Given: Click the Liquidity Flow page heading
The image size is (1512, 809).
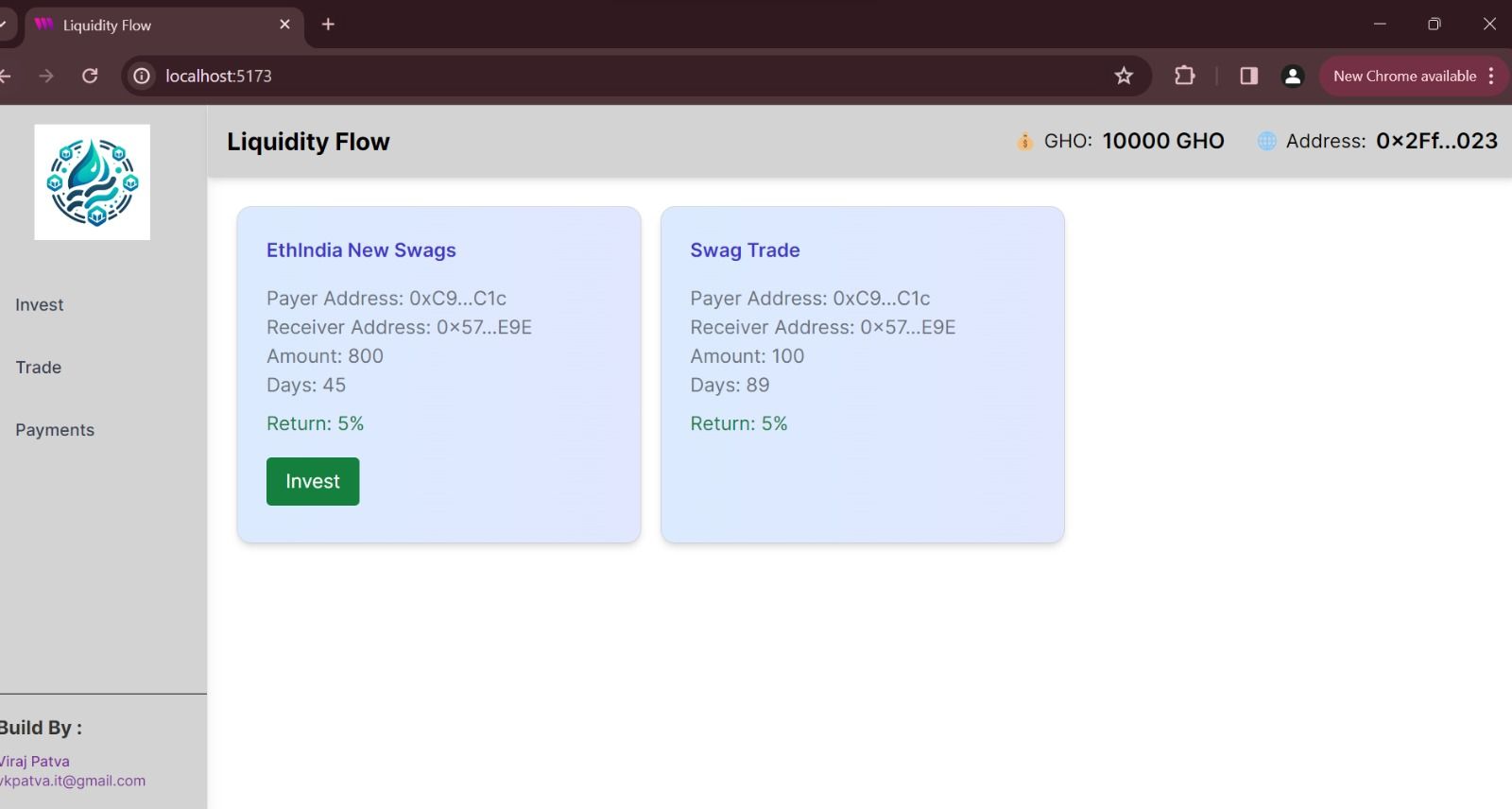Looking at the screenshot, I should 308,142.
